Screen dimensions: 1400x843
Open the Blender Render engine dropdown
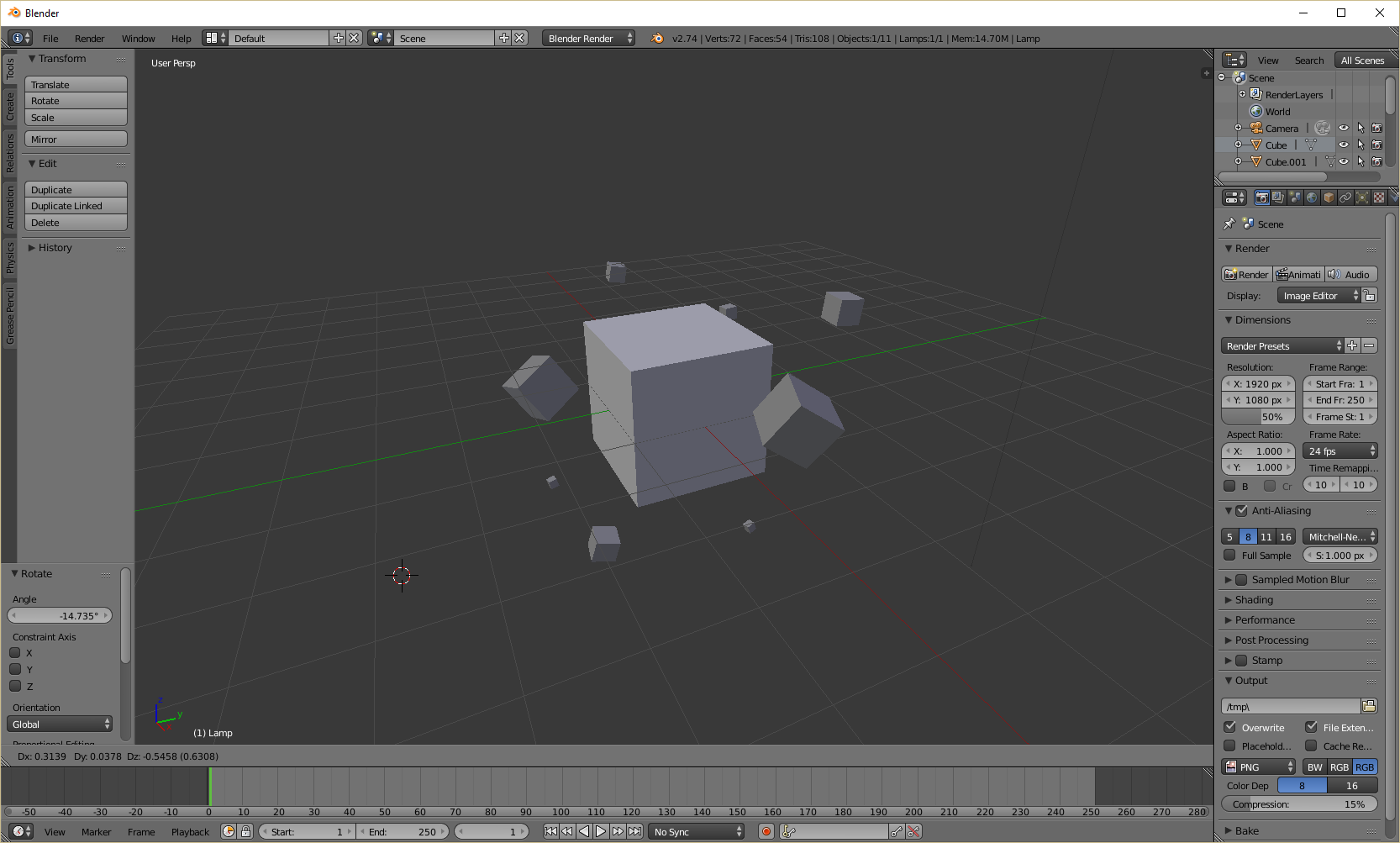tap(588, 39)
